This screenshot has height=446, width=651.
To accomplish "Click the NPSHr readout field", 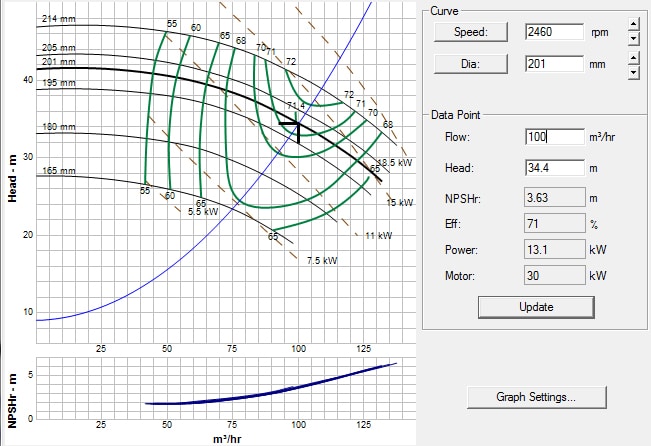I will coord(554,195).
